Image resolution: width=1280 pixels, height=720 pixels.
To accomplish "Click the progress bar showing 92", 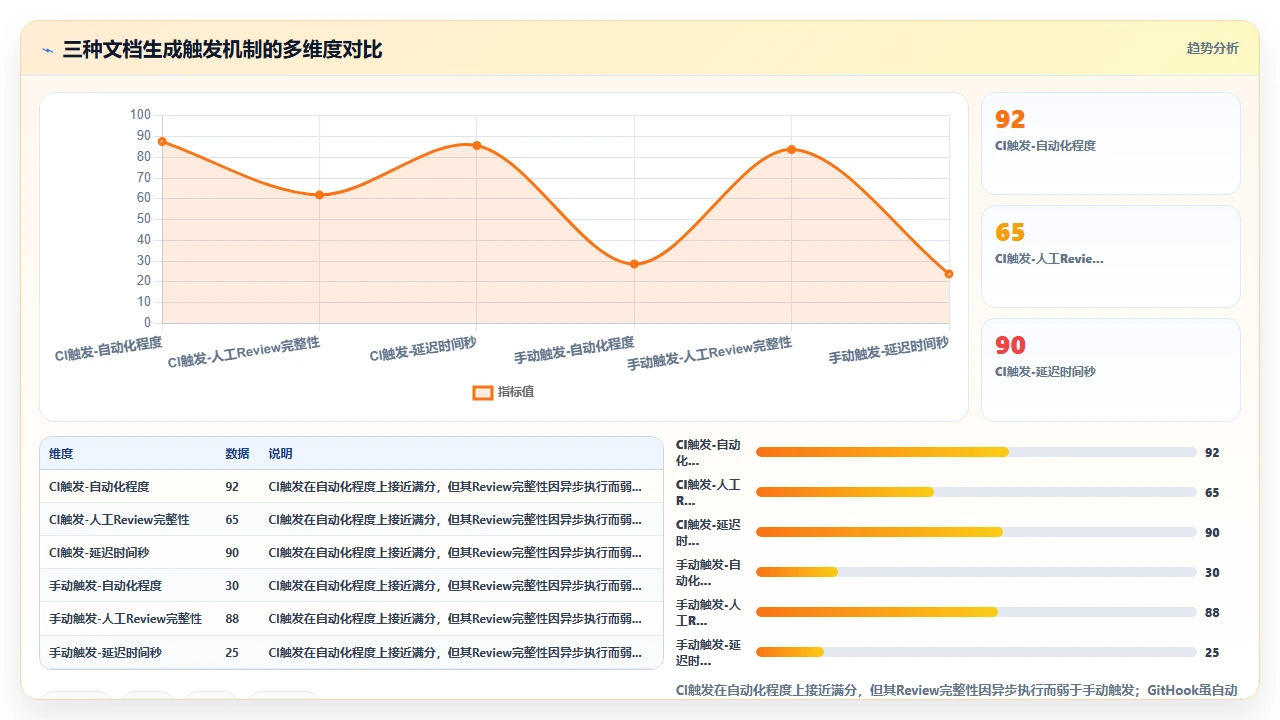I will click(x=976, y=452).
